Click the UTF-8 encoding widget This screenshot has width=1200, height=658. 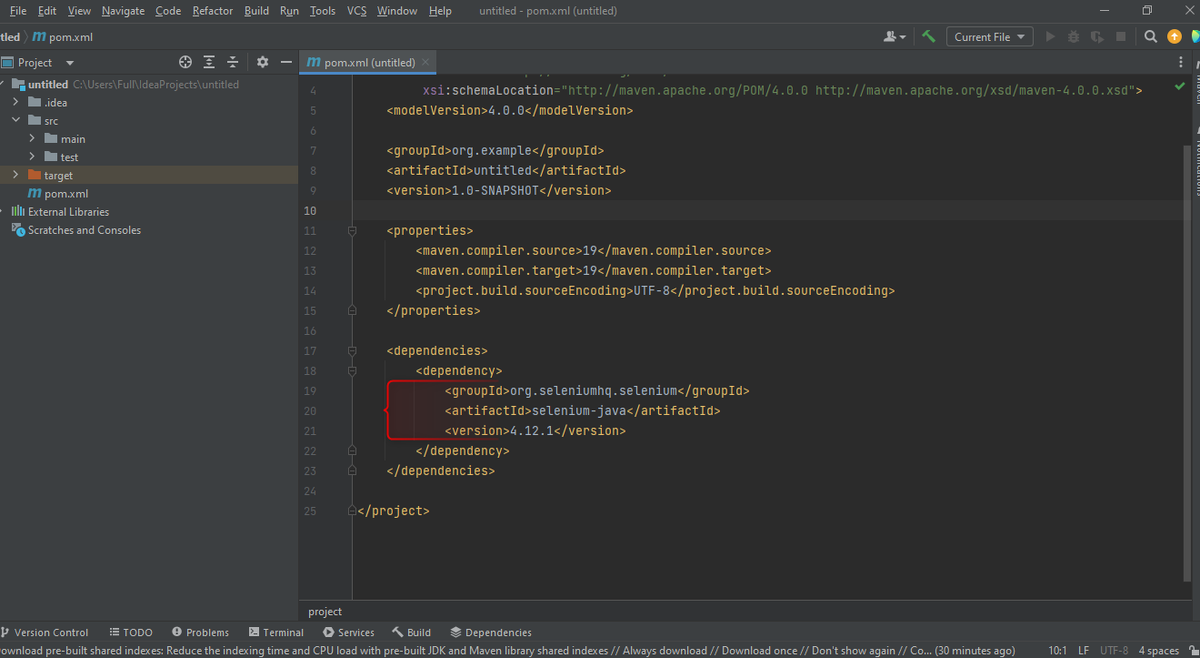pos(1114,650)
